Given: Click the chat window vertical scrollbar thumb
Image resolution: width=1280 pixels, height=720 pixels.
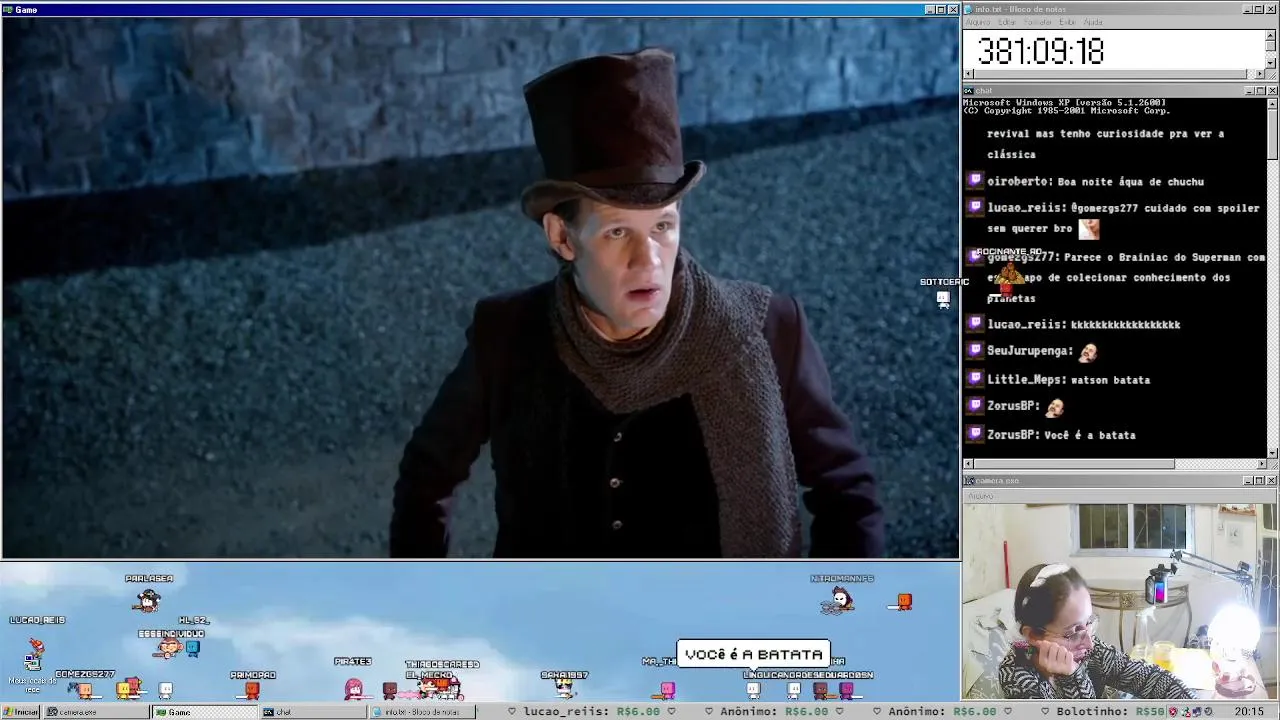Looking at the screenshot, I should pos(1271,133).
